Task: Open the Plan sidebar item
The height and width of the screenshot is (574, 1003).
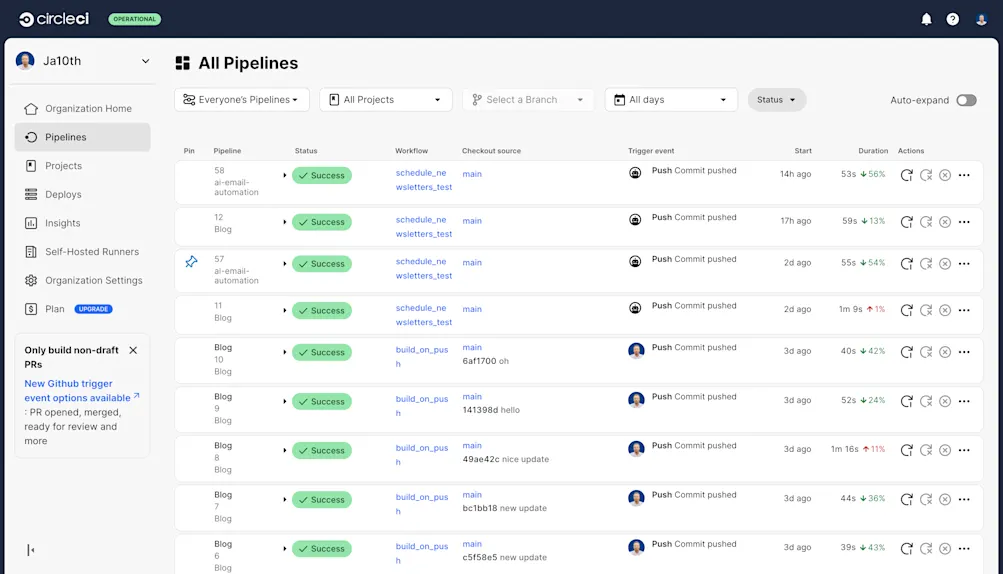Action: 54,309
